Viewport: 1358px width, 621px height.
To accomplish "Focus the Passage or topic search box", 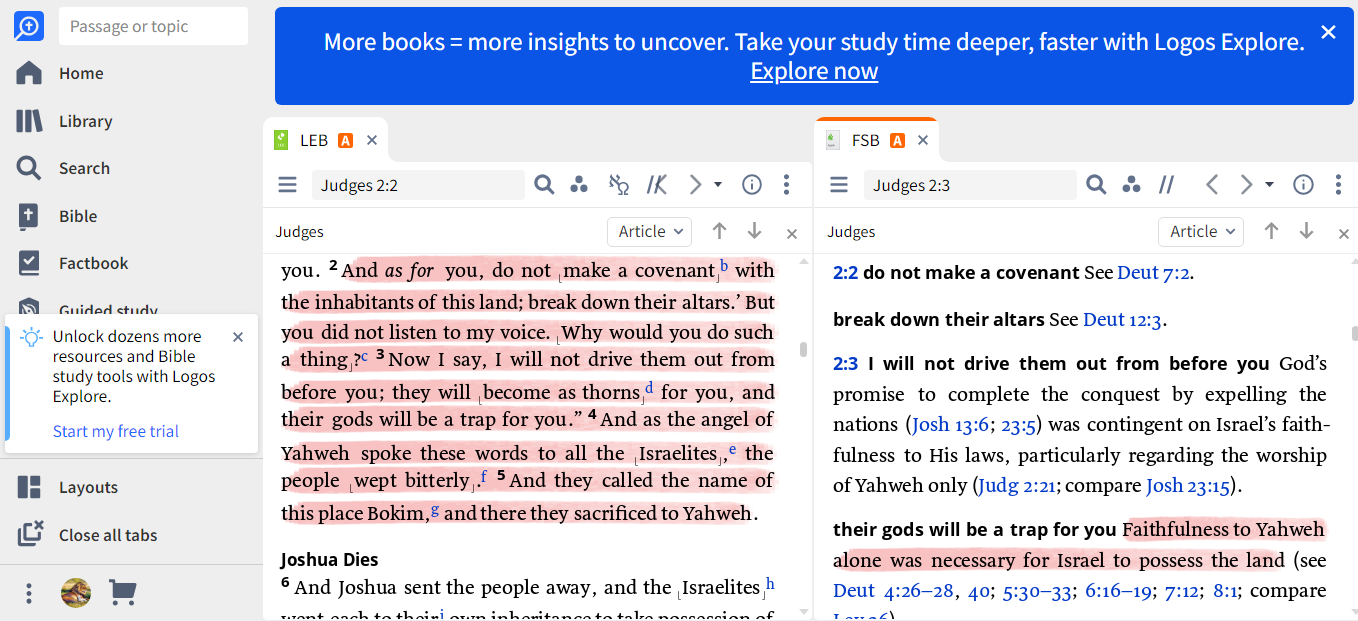I will (x=153, y=26).
